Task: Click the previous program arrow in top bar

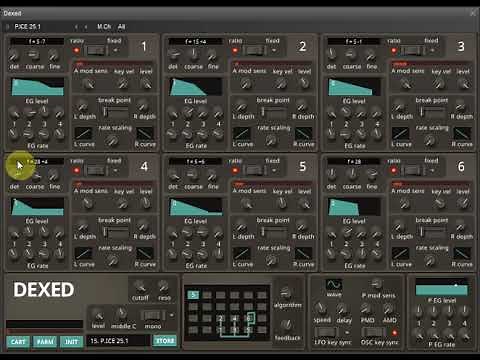Action: tap(76, 27)
